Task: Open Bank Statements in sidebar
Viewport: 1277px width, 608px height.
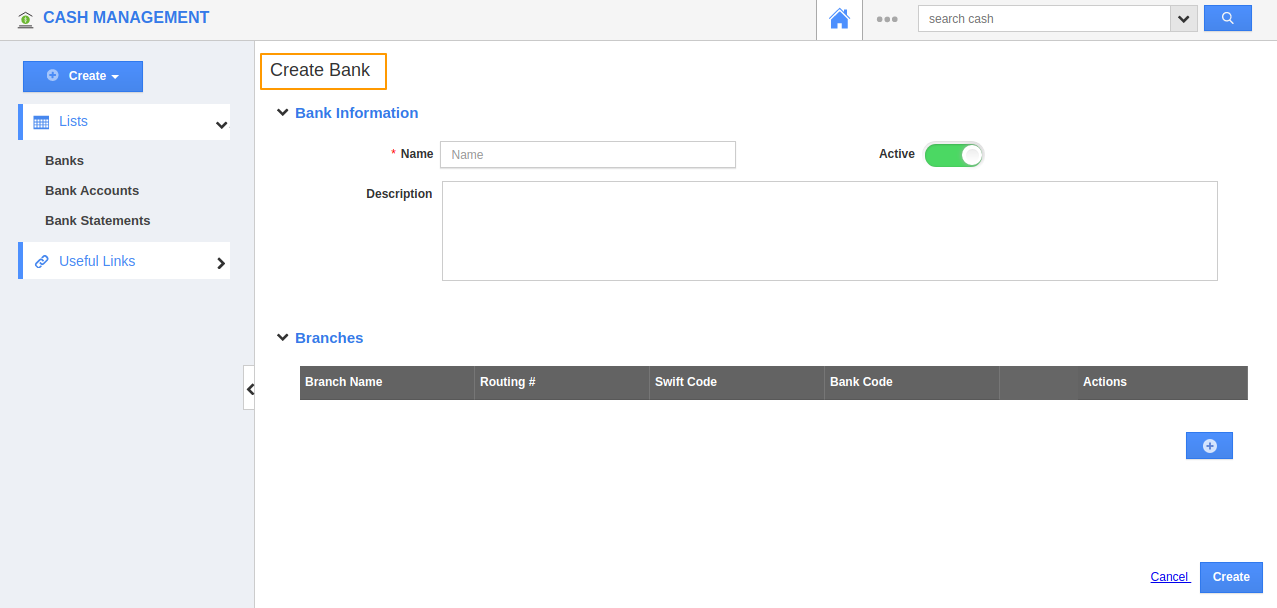Action: [x=97, y=221]
